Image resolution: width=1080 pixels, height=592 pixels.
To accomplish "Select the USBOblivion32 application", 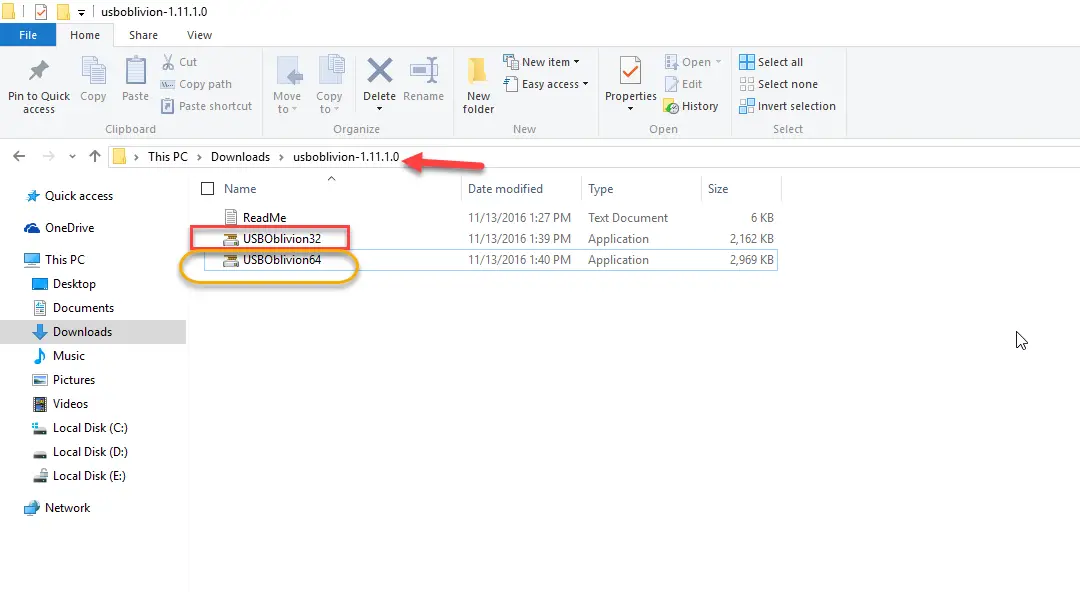I will click(x=282, y=239).
